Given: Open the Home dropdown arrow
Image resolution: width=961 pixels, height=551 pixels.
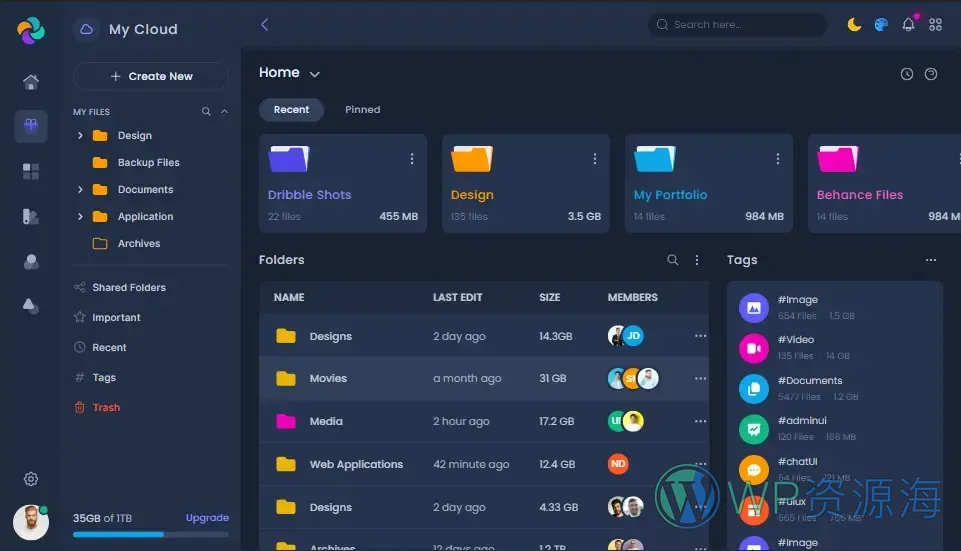Looking at the screenshot, I should (315, 74).
